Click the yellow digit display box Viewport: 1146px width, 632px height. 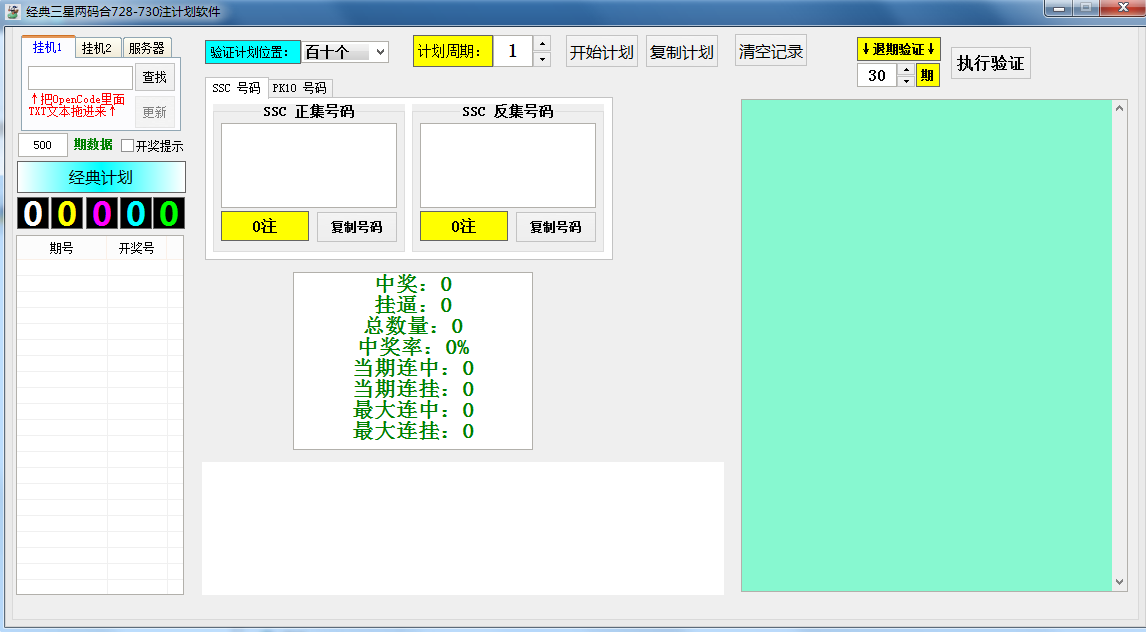tap(67, 213)
